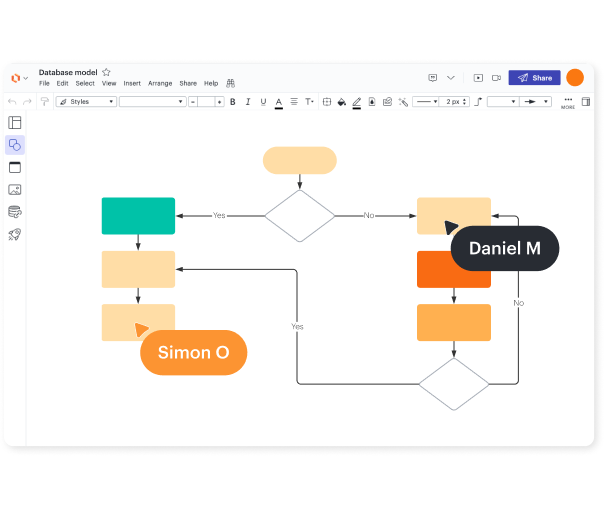Select the teal rectangle shape on canvas

tap(138, 216)
